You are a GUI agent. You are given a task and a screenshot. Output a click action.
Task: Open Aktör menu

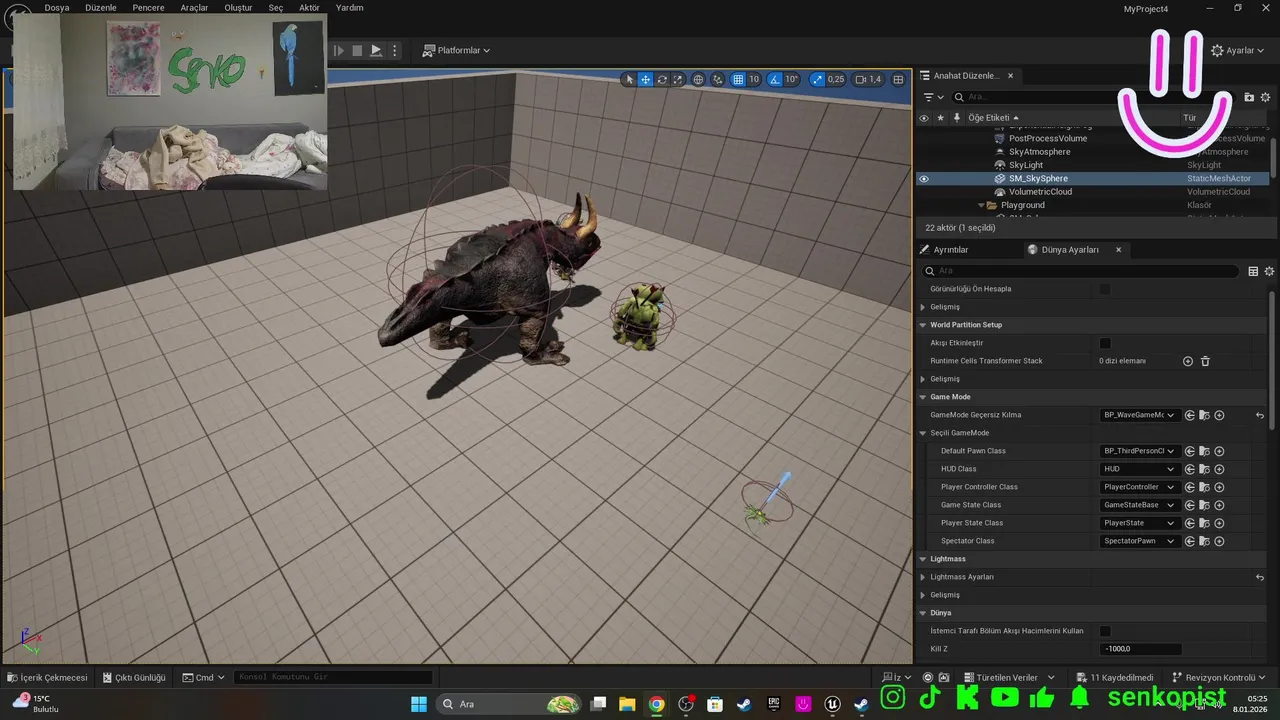click(x=309, y=7)
